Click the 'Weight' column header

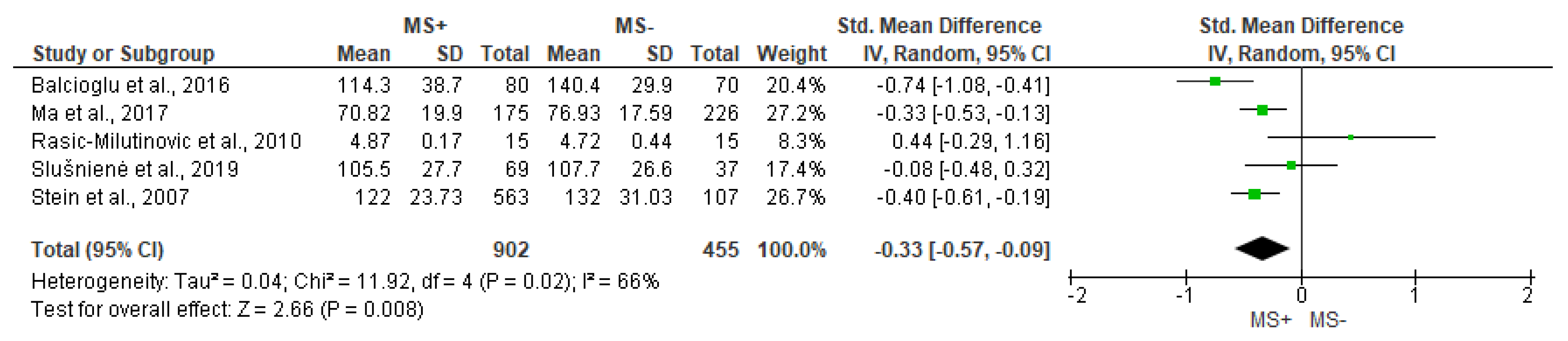791,53
